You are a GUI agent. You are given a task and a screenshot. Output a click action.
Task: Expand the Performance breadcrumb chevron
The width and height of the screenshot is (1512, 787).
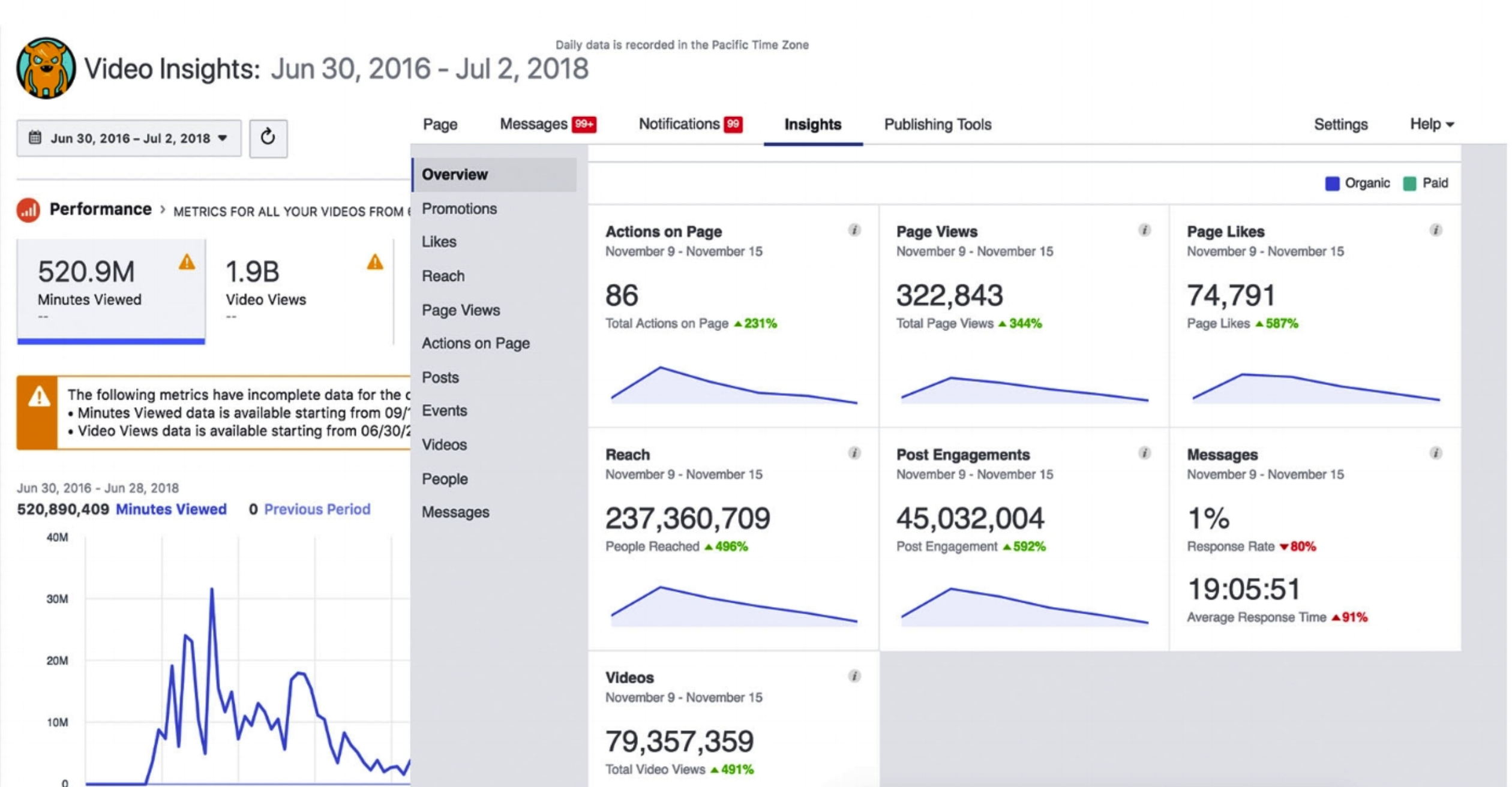163,209
